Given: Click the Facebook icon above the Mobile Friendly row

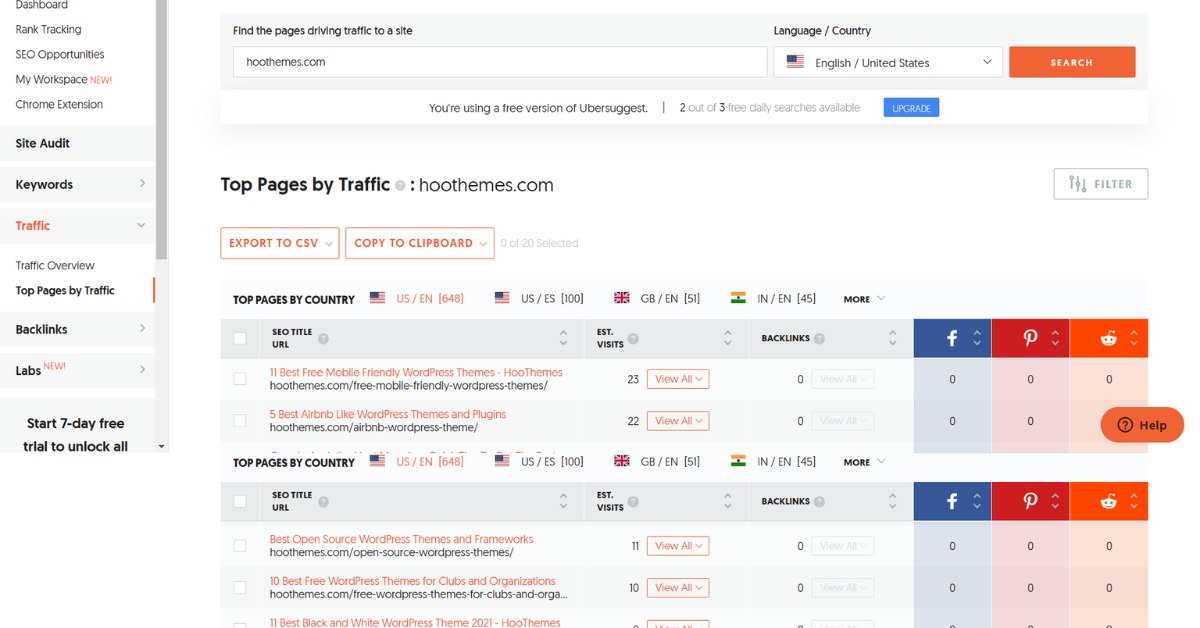Looking at the screenshot, I should pyautogui.click(x=952, y=338).
